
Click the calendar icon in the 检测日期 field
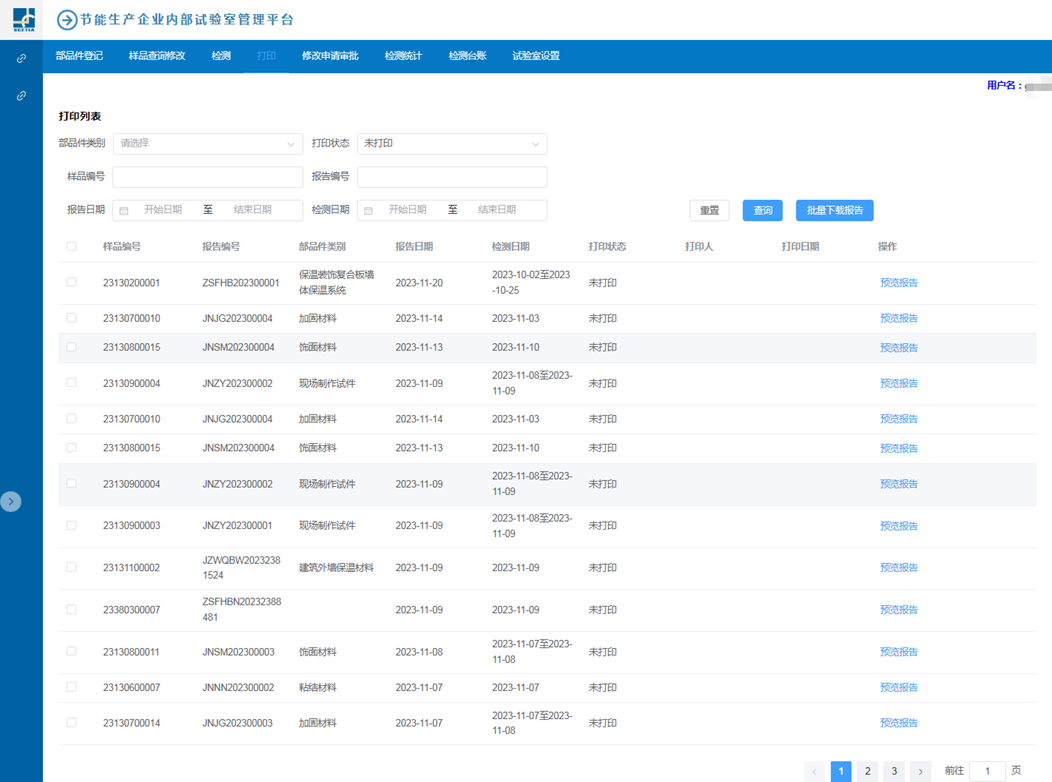point(368,211)
